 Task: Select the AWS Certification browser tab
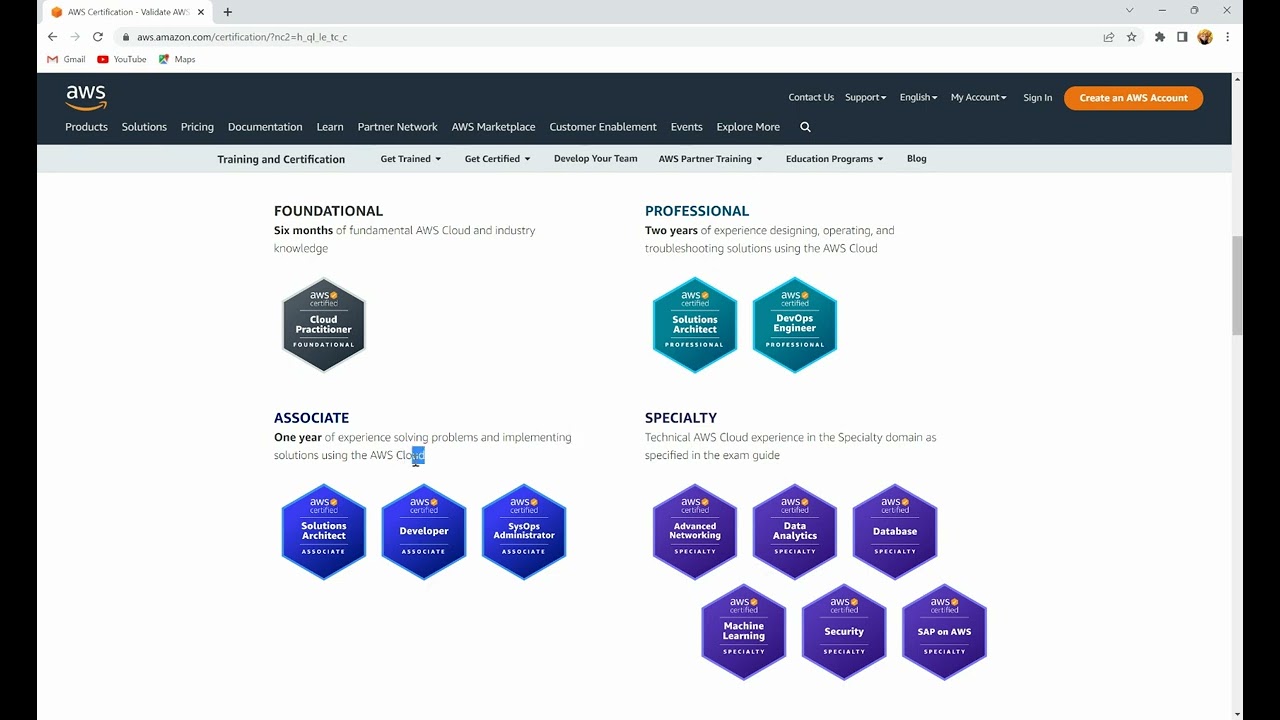[x=128, y=12]
